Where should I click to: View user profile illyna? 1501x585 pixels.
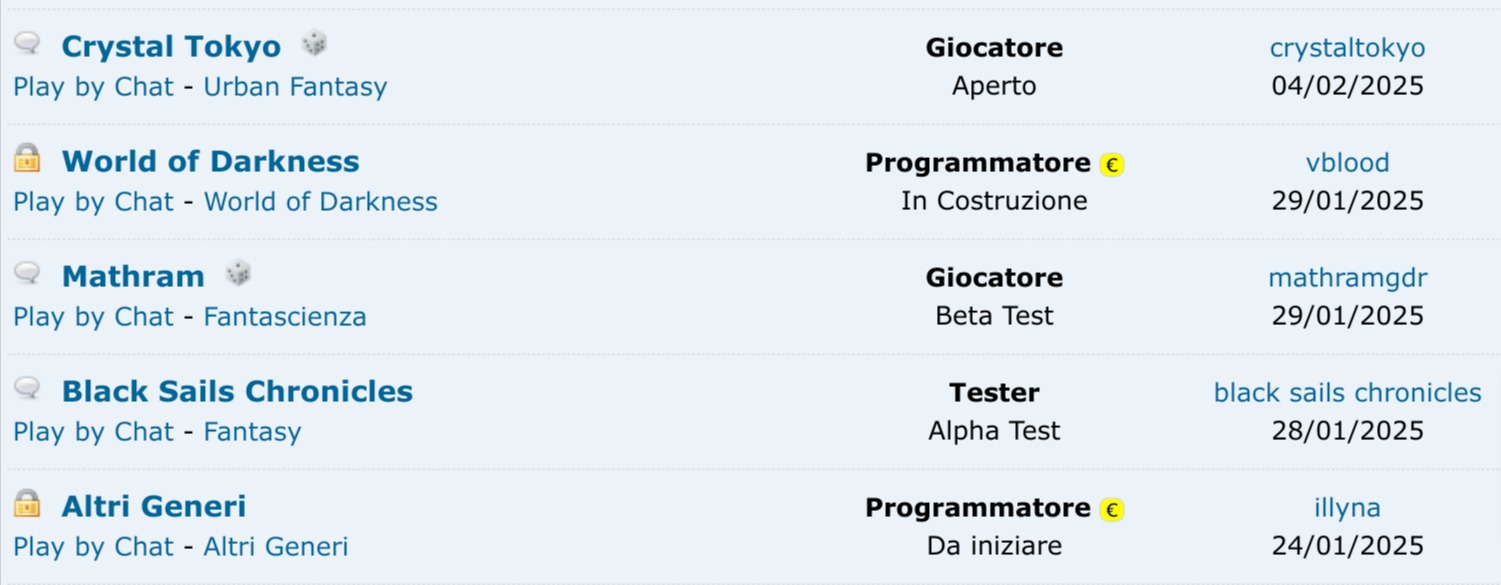pos(1347,508)
